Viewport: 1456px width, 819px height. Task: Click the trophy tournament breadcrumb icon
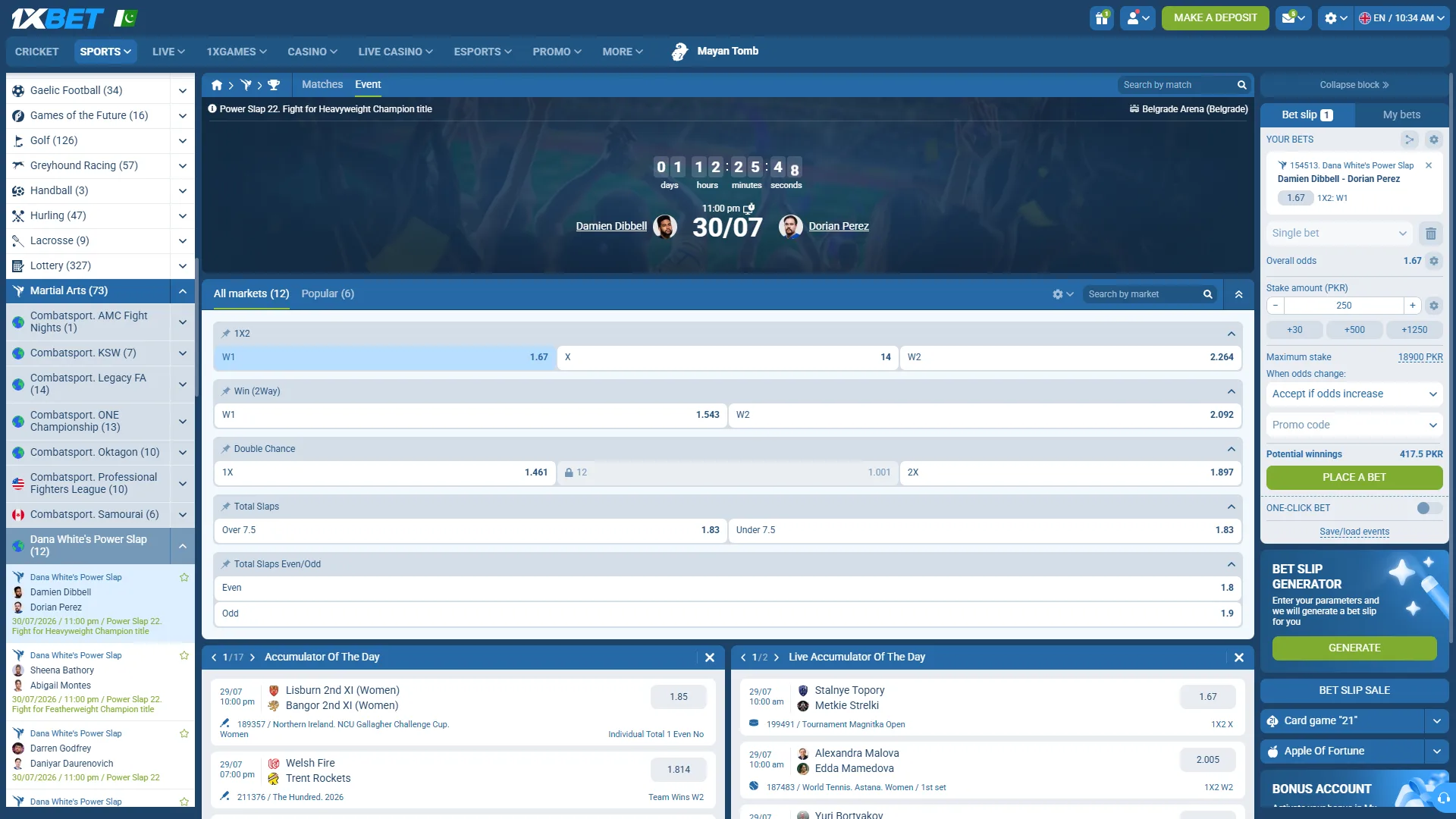click(x=274, y=85)
